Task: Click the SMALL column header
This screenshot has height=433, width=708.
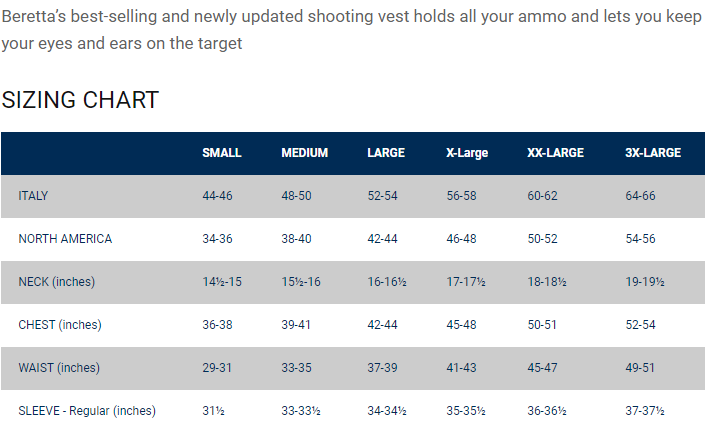Action: (221, 153)
